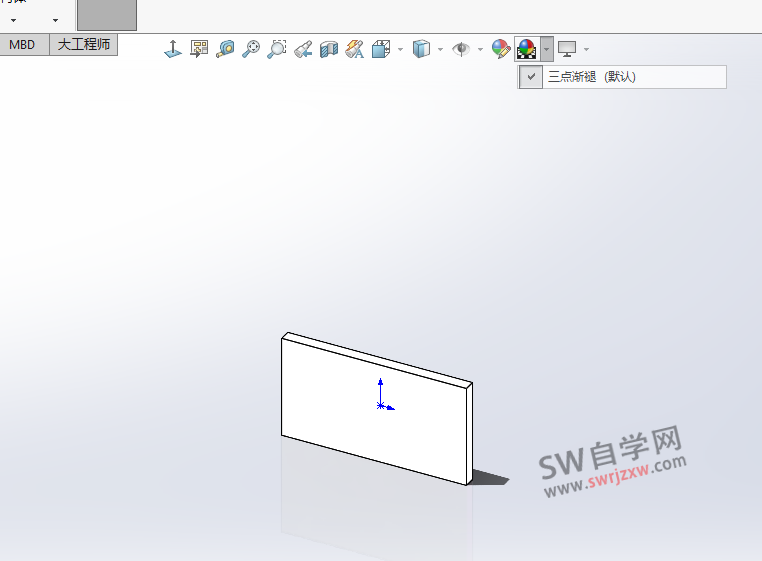Switch to the MBD tab
The height and width of the screenshot is (561, 762).
[24, 45]
